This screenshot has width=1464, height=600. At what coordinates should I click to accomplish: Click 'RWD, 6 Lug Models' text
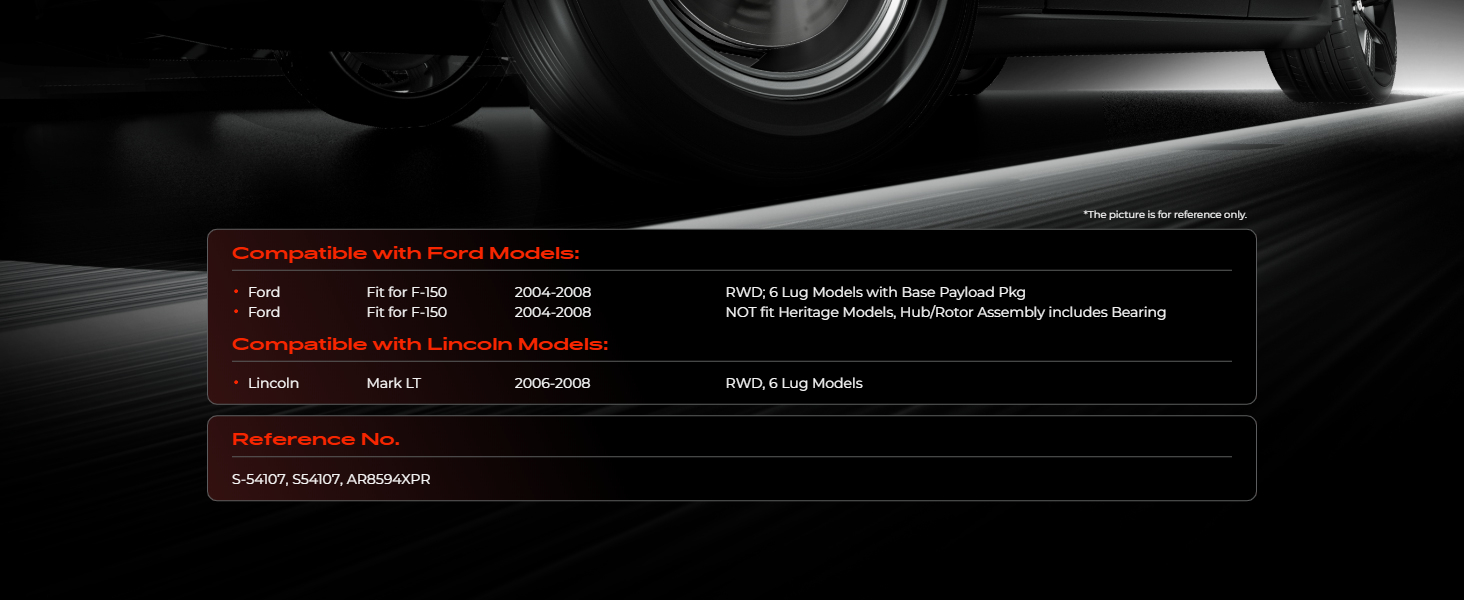[794, 384]
